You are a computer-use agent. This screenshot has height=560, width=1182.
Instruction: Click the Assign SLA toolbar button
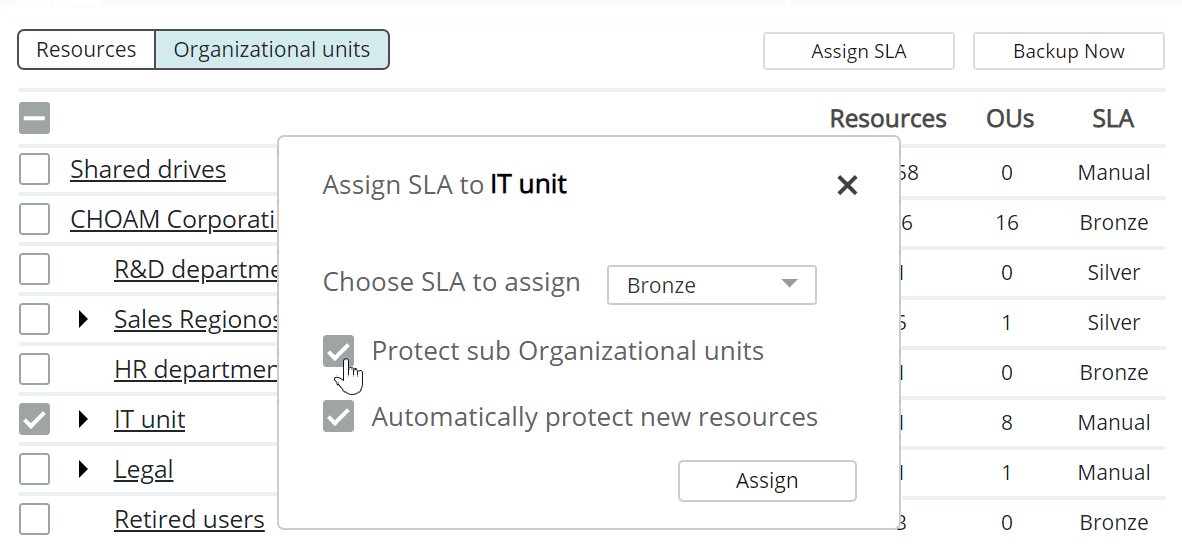point(858,52)
